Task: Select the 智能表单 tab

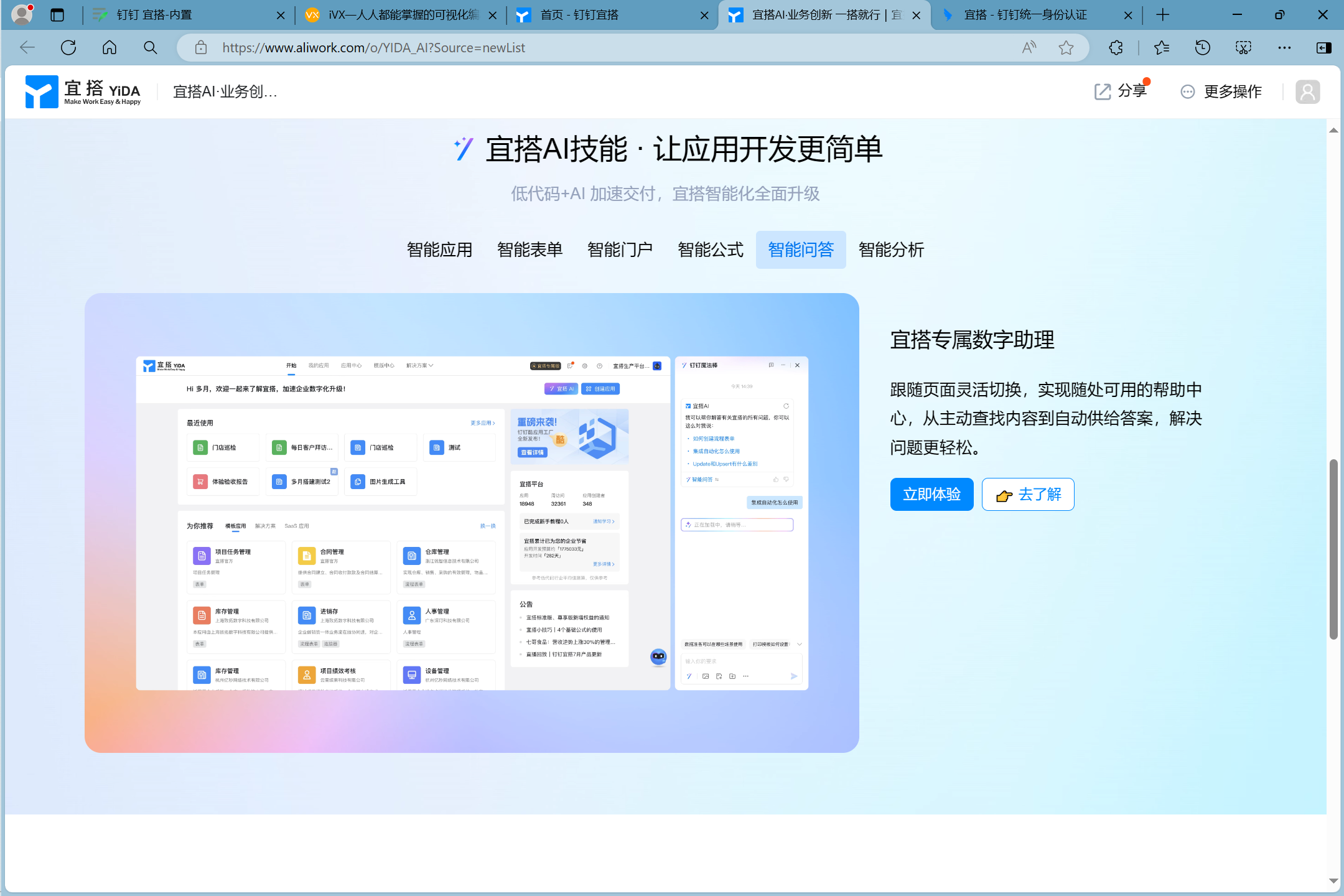Action: (530, 250)
